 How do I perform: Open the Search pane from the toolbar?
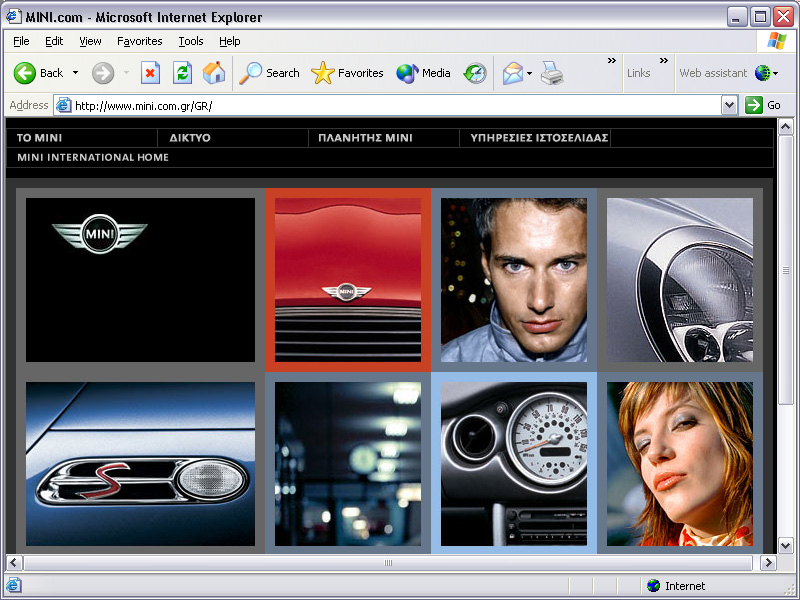[x=269, y=73]
